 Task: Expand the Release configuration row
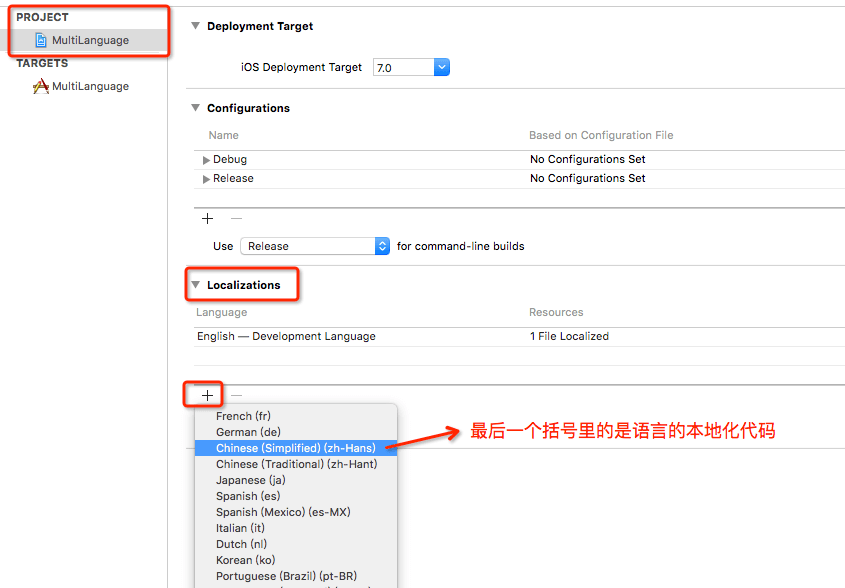tap(206, 179)
